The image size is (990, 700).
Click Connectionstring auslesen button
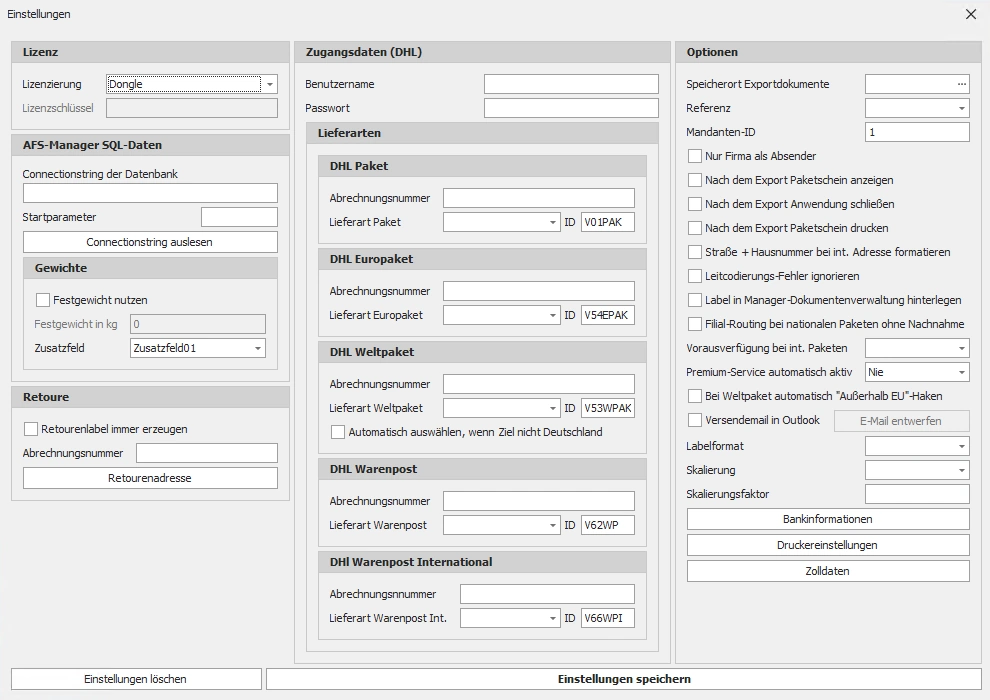point(150,242)
